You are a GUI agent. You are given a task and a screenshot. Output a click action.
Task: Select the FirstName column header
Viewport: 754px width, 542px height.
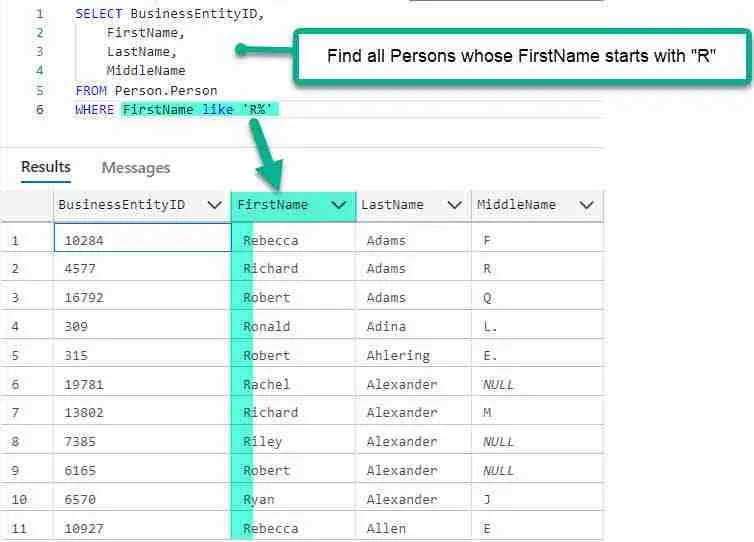click(x=293, y=206)
